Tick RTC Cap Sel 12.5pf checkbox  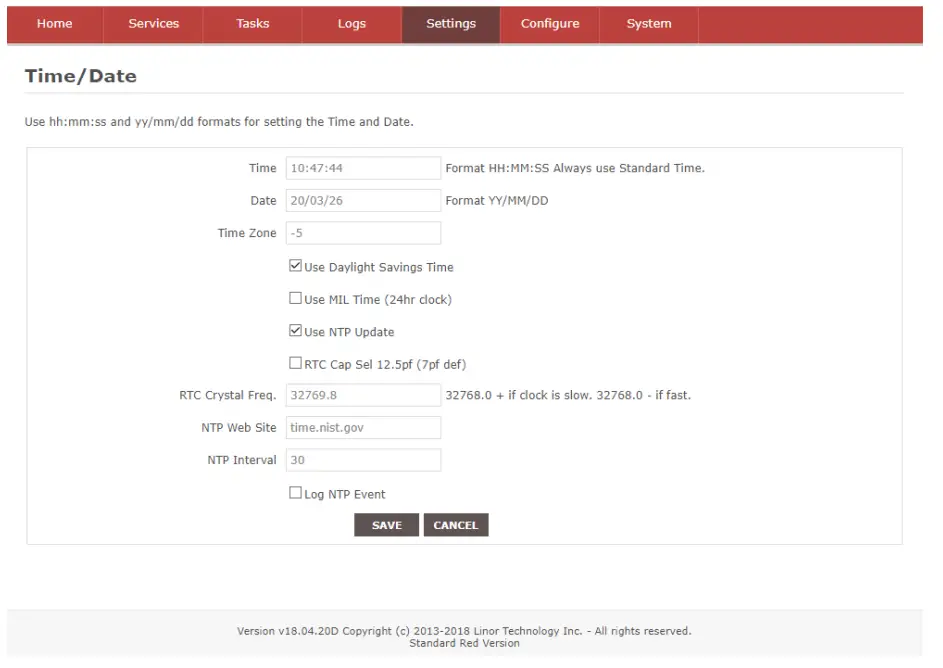tap(295, 363)
